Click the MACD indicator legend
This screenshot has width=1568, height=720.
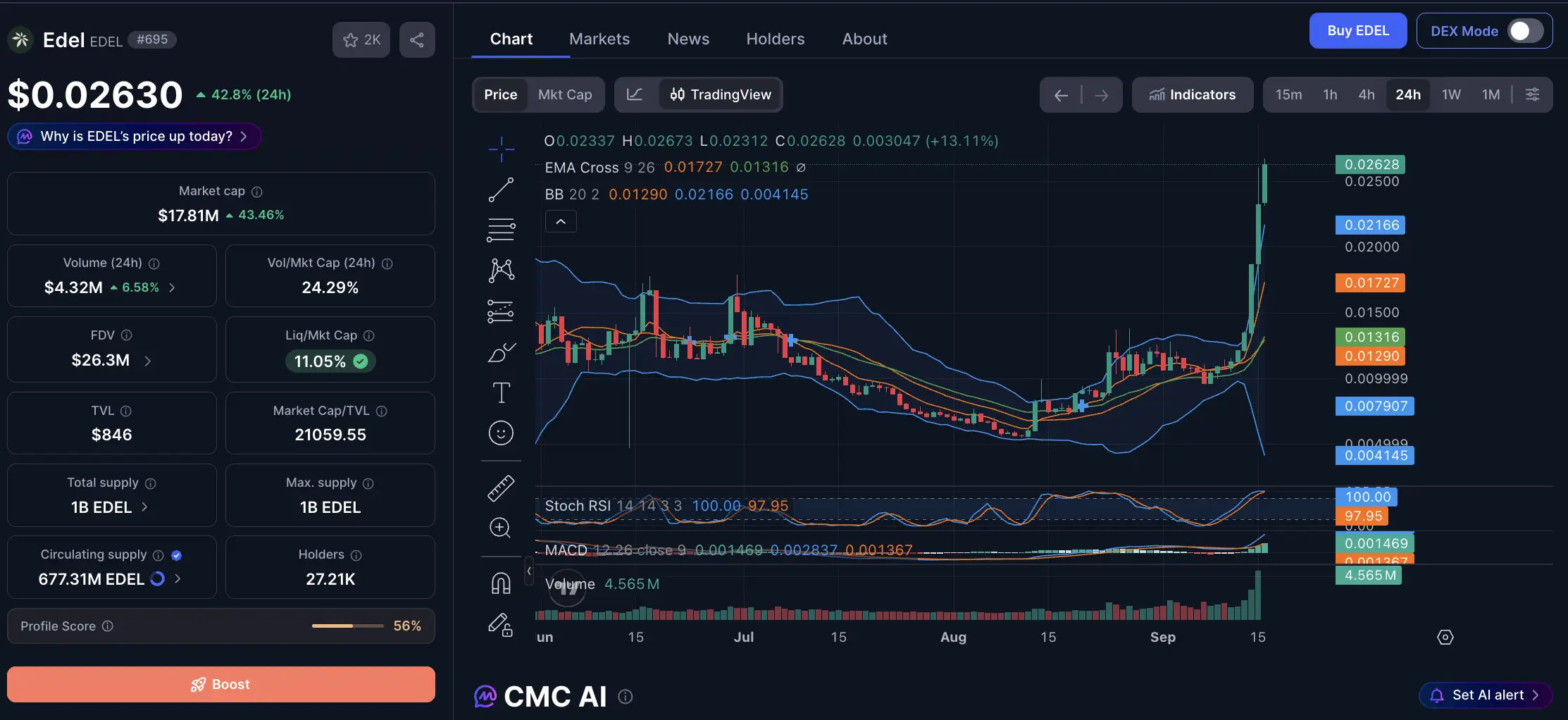[x=728, y=550]
